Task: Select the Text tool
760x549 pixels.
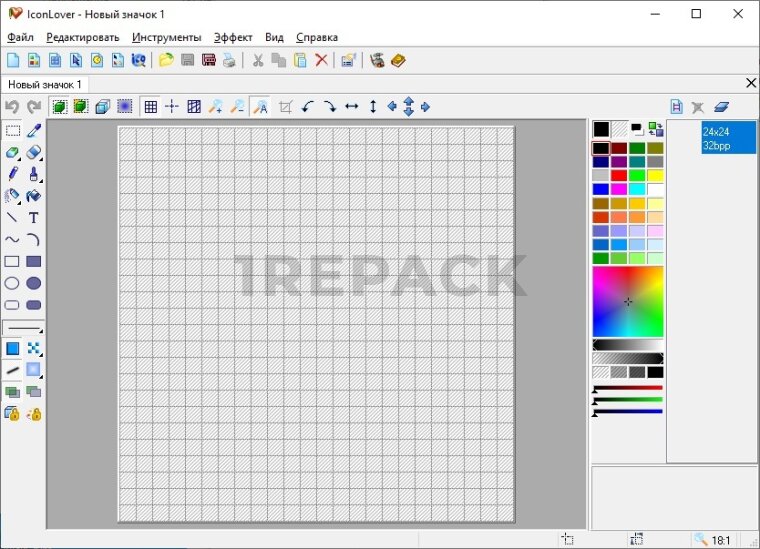Action: point(34,218)
